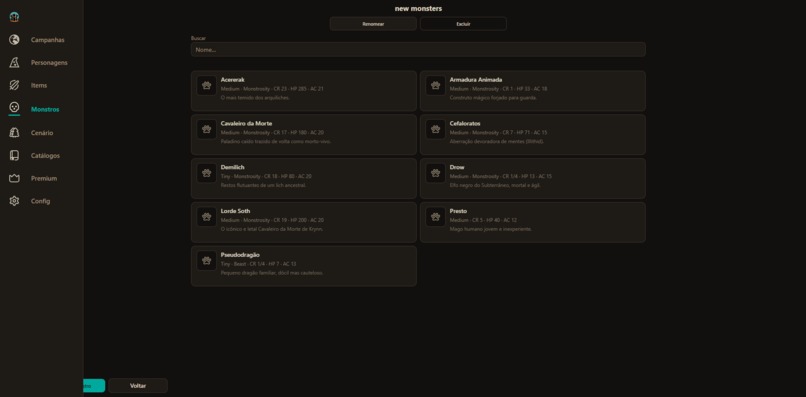Click the 'new monsters' catalog heading
The height and width of the screenshot is (397, 806).
[418, 9]
